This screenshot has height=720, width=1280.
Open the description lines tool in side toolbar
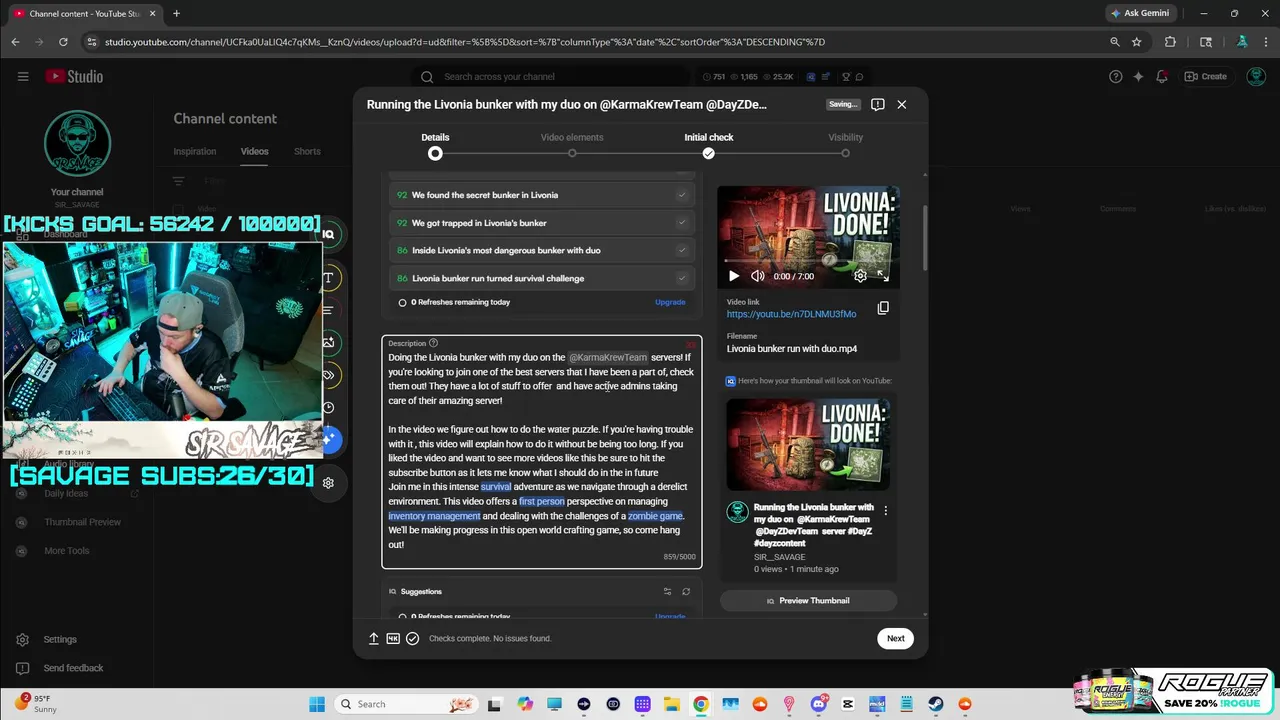328,310
